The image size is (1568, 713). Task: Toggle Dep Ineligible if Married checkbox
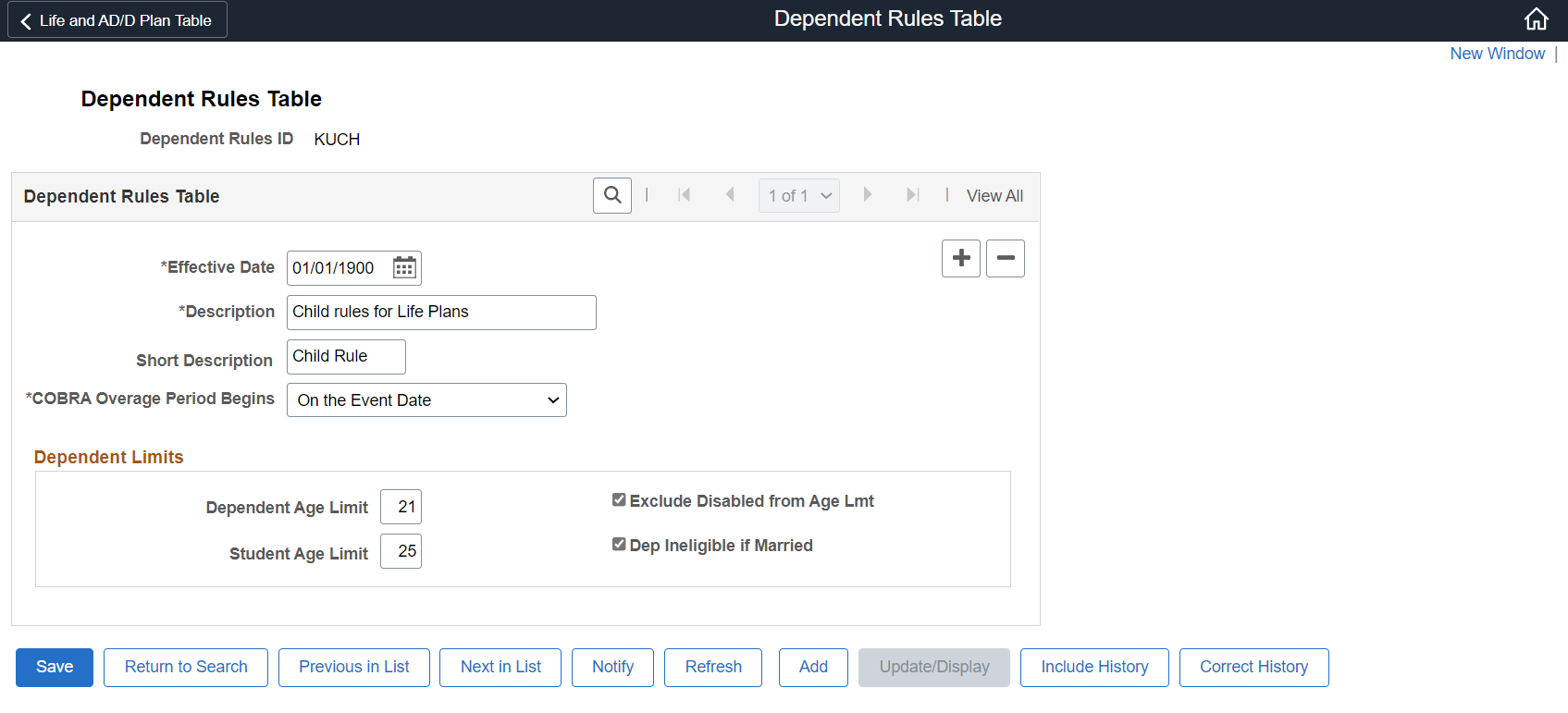pyautogui.click(x=619, y=545)
